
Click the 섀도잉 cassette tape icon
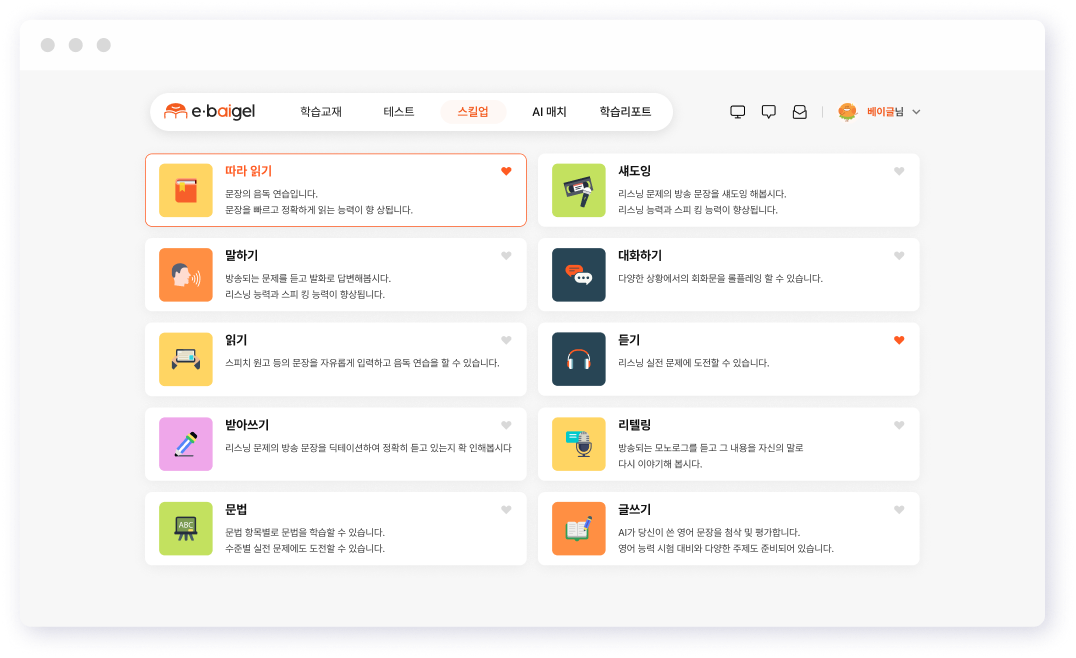click(x=578, y=190)
